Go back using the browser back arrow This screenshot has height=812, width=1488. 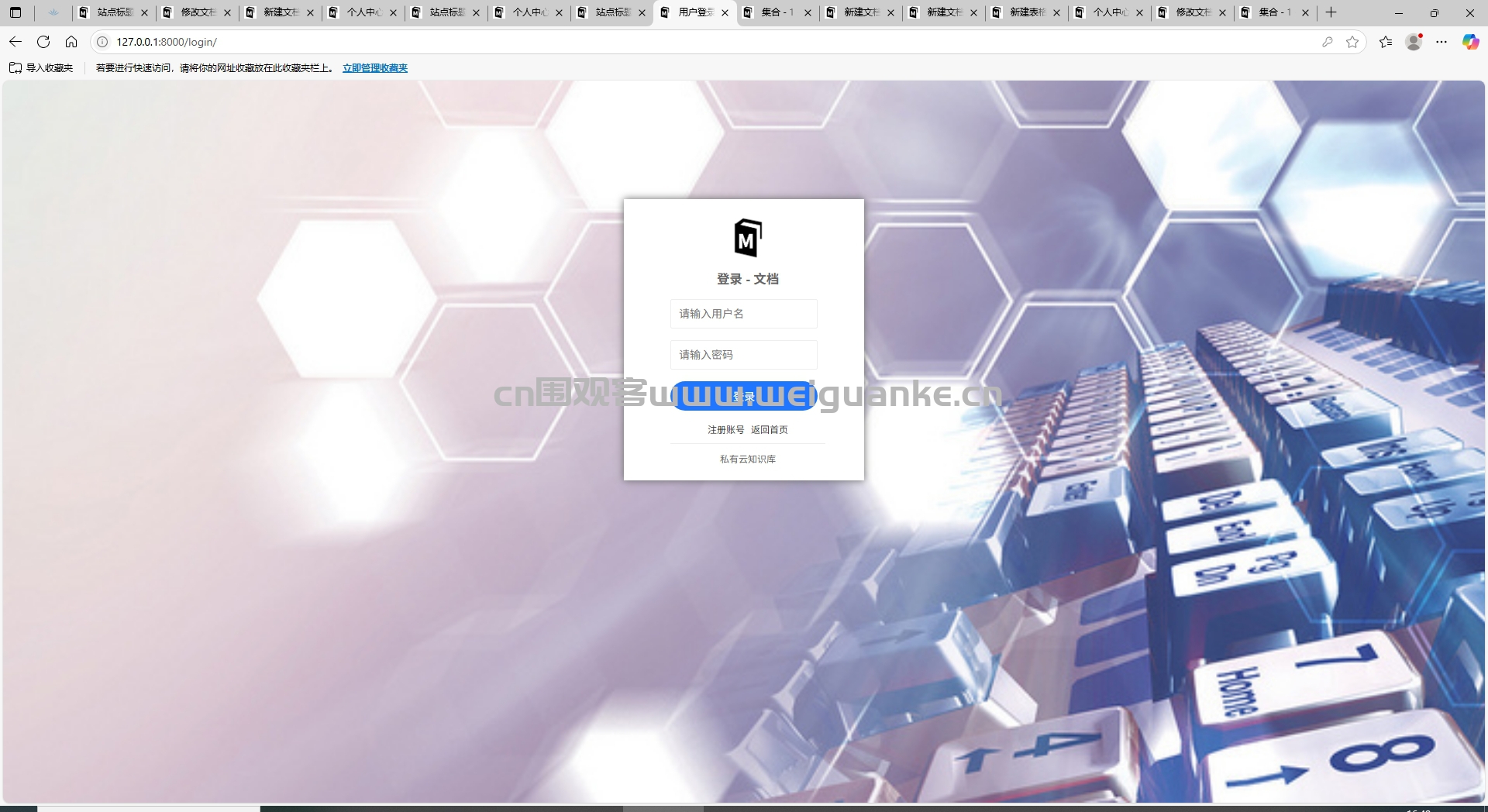tap(15, 42)
